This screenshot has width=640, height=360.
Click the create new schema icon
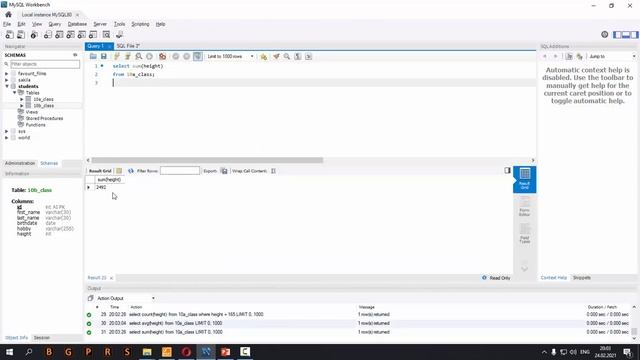coord(48,35)
